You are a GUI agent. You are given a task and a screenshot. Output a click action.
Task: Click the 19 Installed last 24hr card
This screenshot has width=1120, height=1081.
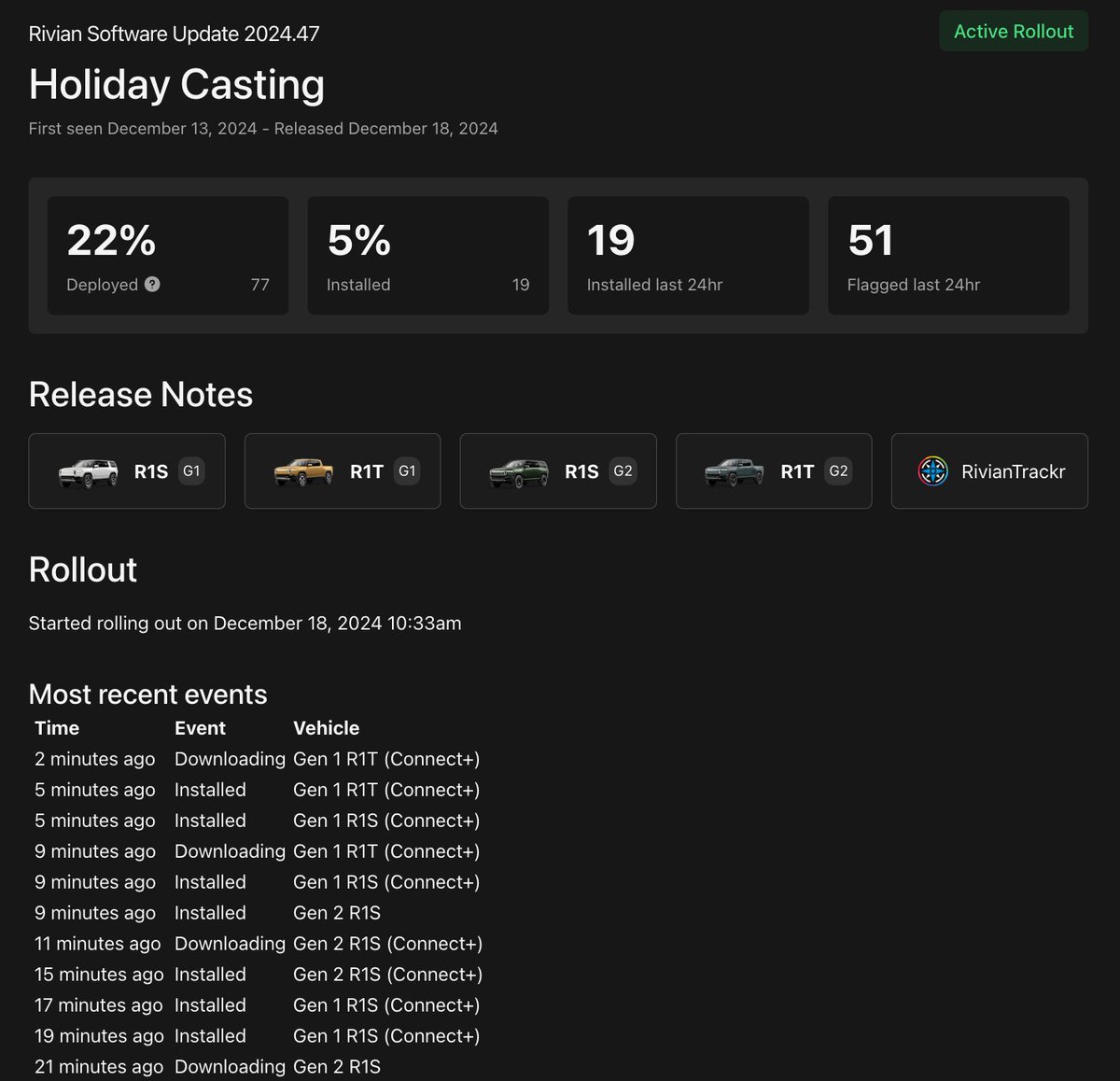click(x=689, y=256)
